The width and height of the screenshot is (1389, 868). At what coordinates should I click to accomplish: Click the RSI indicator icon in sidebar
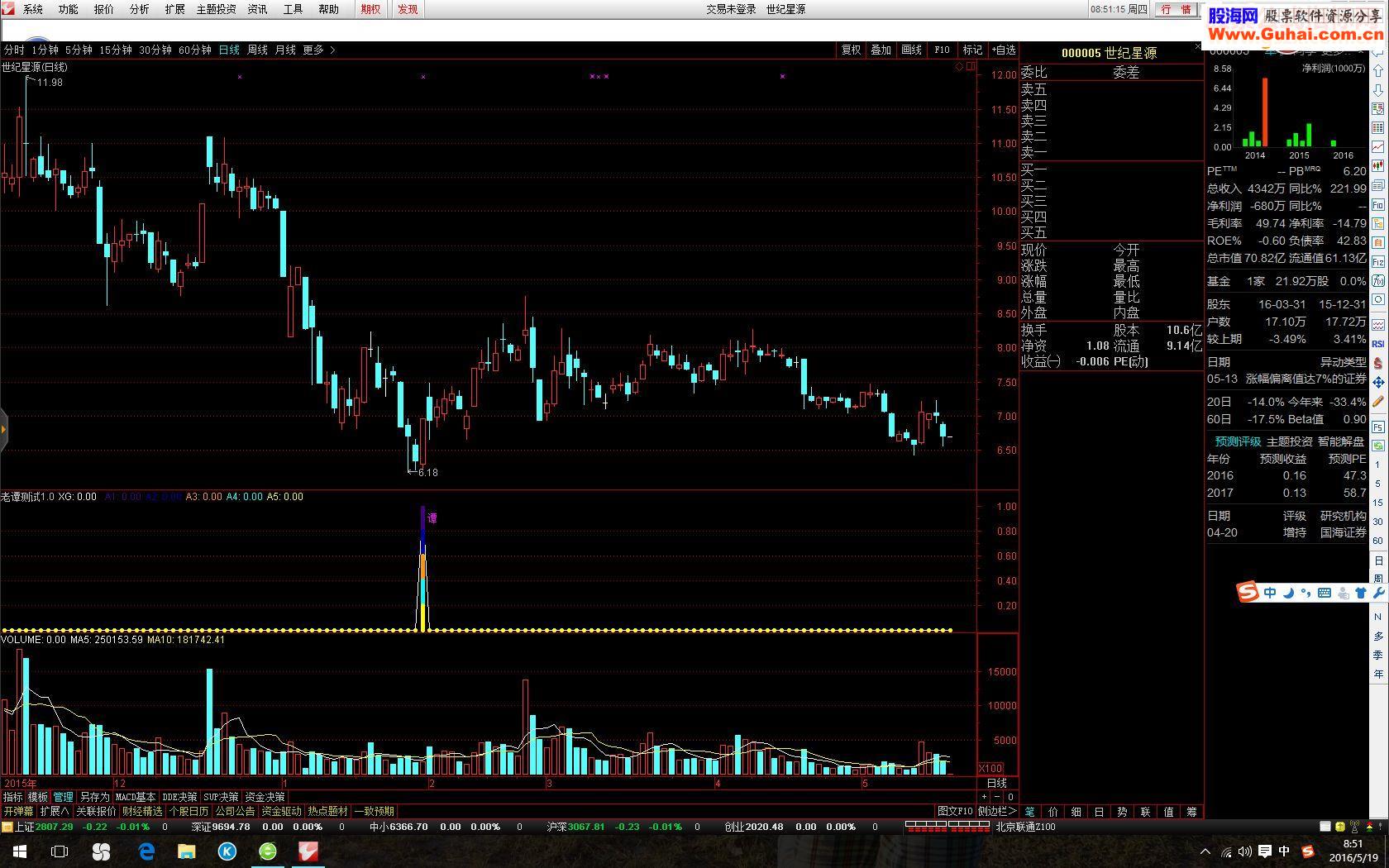click(1377, 343)
